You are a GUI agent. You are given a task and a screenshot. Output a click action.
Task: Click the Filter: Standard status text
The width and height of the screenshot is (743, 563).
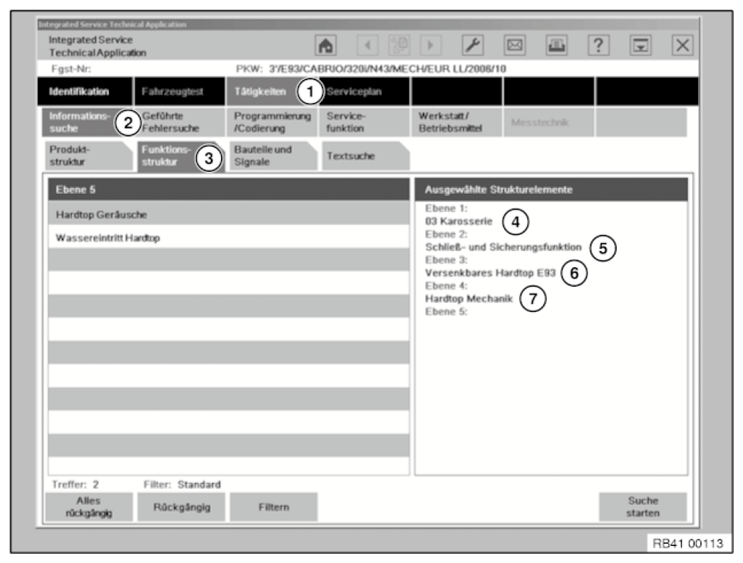coord(182,484)
